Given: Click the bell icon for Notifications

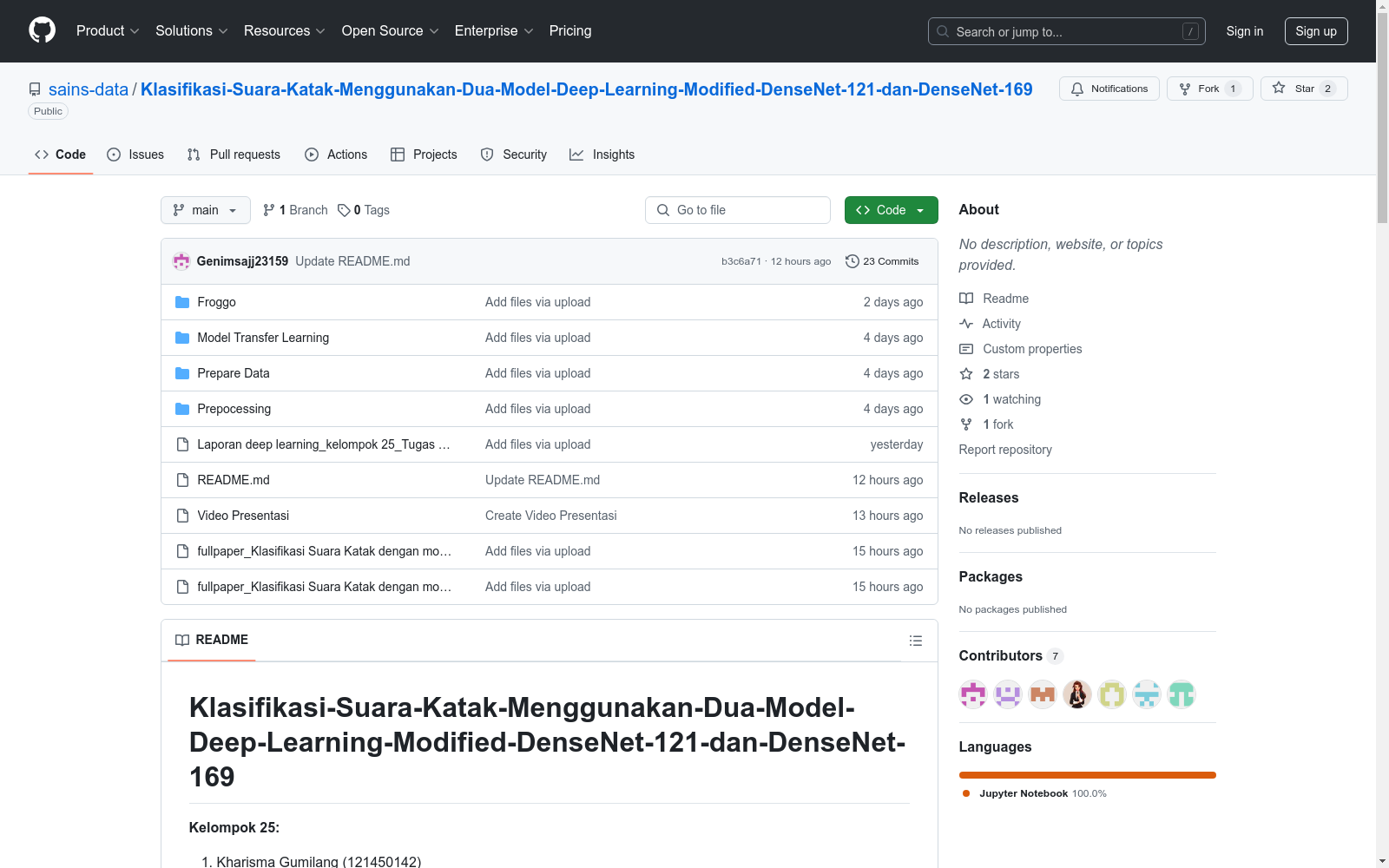Looking at the screenshot, I should pos(1077,89).
